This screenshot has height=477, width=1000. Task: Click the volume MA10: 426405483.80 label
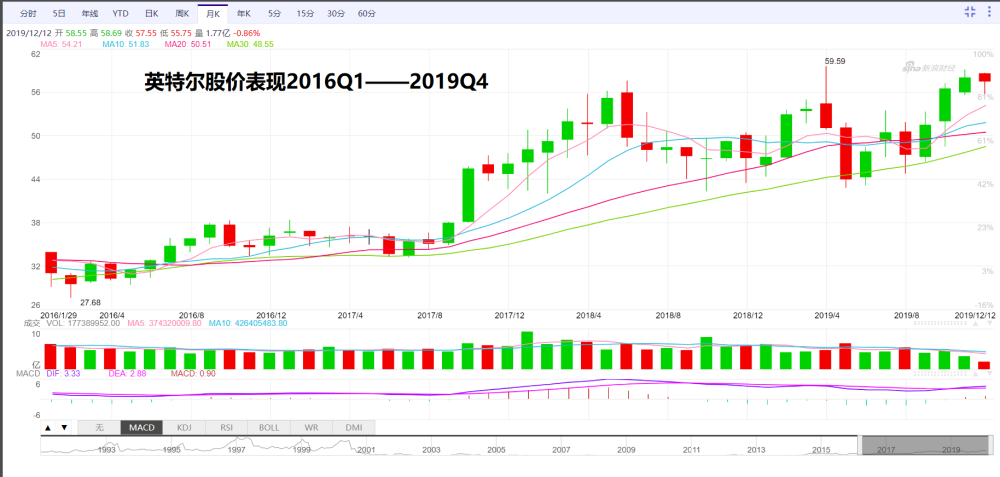coord(249,323)
